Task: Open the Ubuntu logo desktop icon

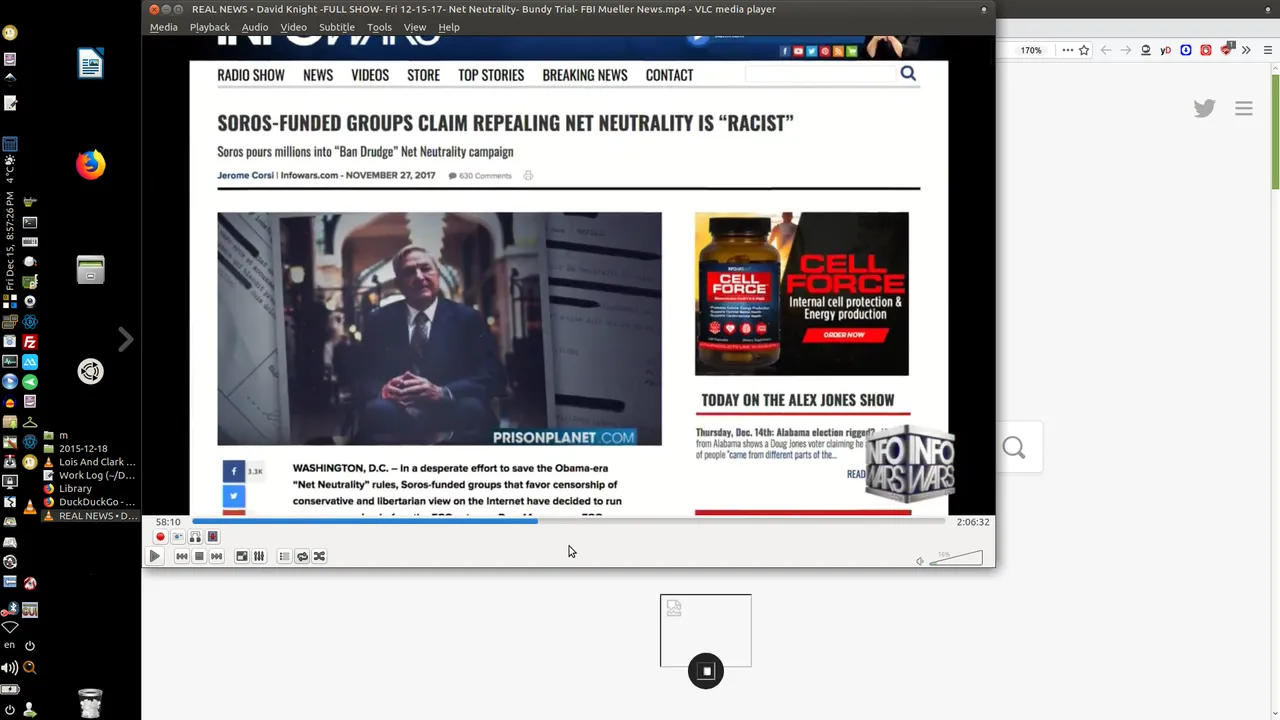Action: click(91, 371)
